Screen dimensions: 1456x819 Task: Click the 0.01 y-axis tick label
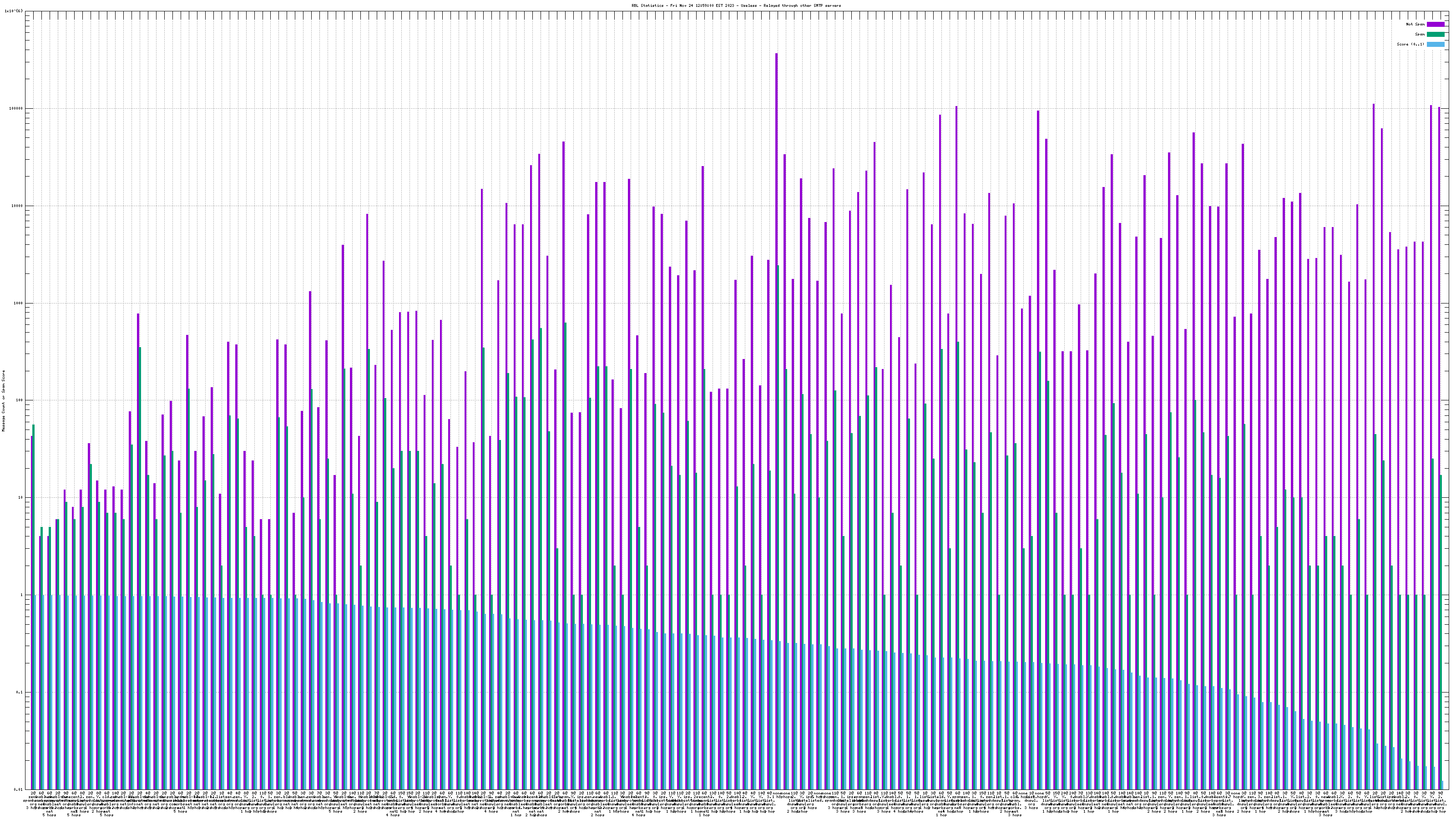click(19, 789)
